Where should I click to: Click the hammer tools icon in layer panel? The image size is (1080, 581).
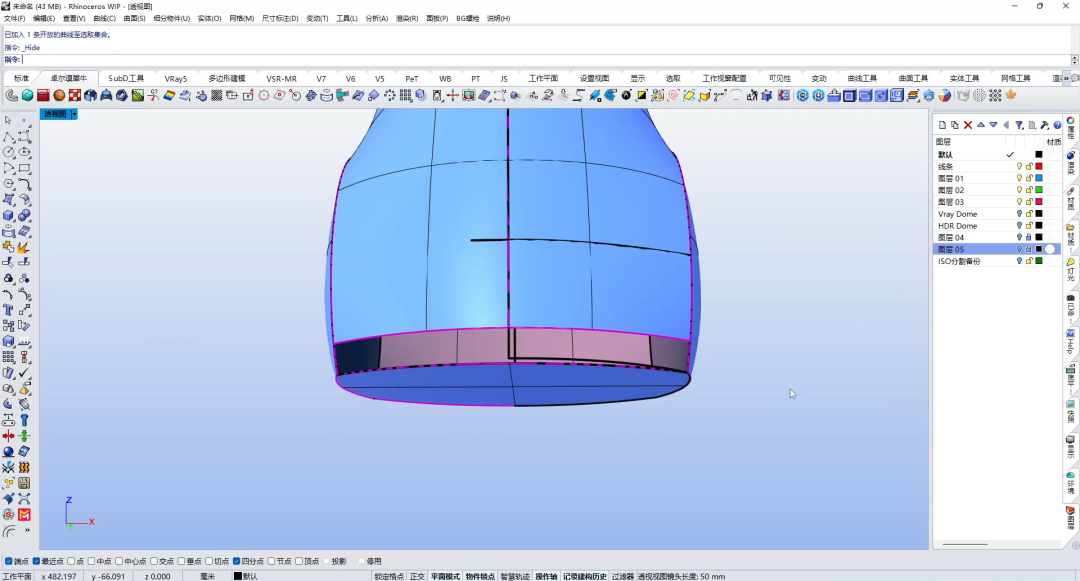[x=1045, y=125]
